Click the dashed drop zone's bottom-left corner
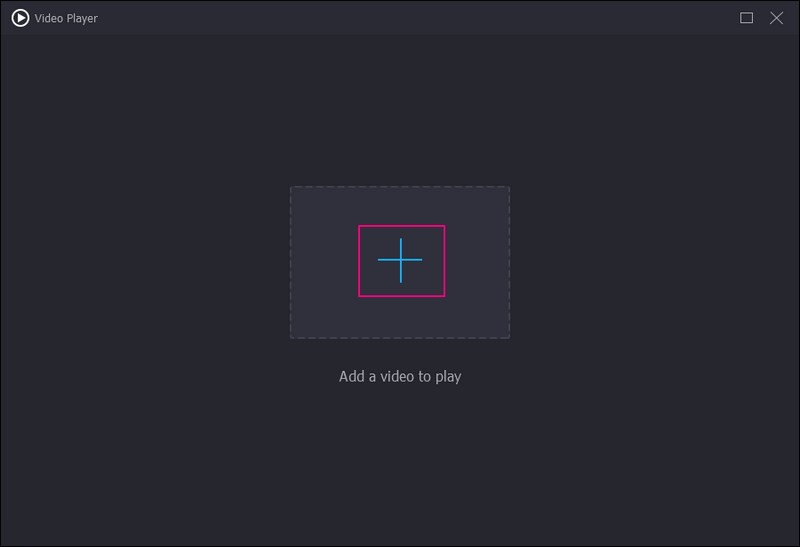This screenshot has height=547, width=800. (292, 336)
